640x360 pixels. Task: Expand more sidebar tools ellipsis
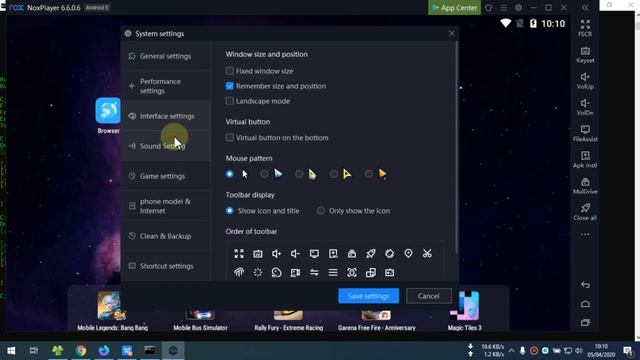pos(585,234)
